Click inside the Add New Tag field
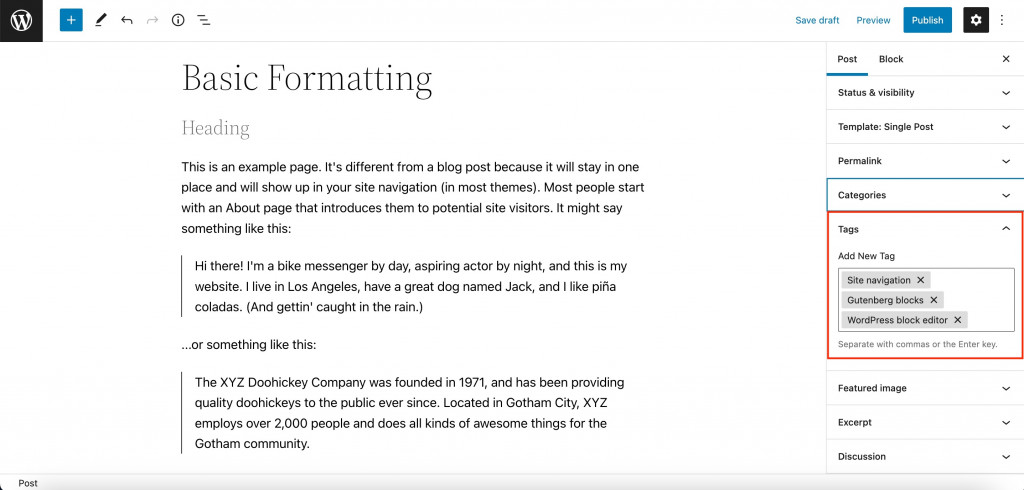 pyautogui.click(x=990, y=320)
